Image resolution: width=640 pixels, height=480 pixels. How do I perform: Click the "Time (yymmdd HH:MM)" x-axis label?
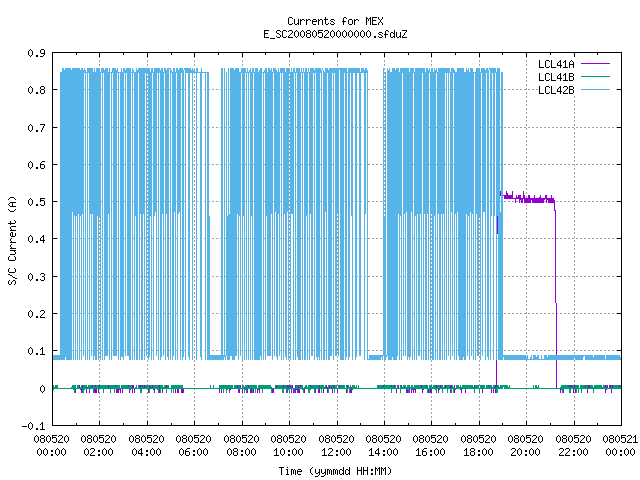tap(335, 471)
